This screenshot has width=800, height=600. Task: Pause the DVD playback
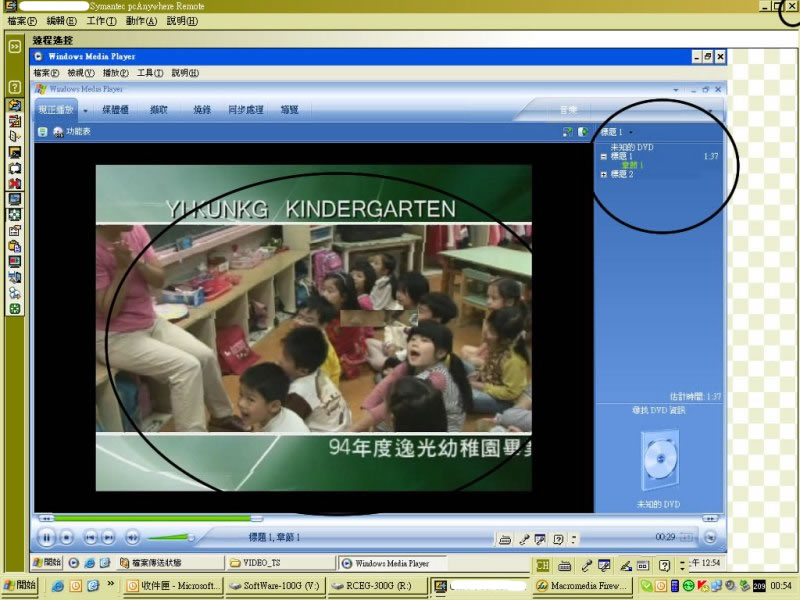(46, 537)
